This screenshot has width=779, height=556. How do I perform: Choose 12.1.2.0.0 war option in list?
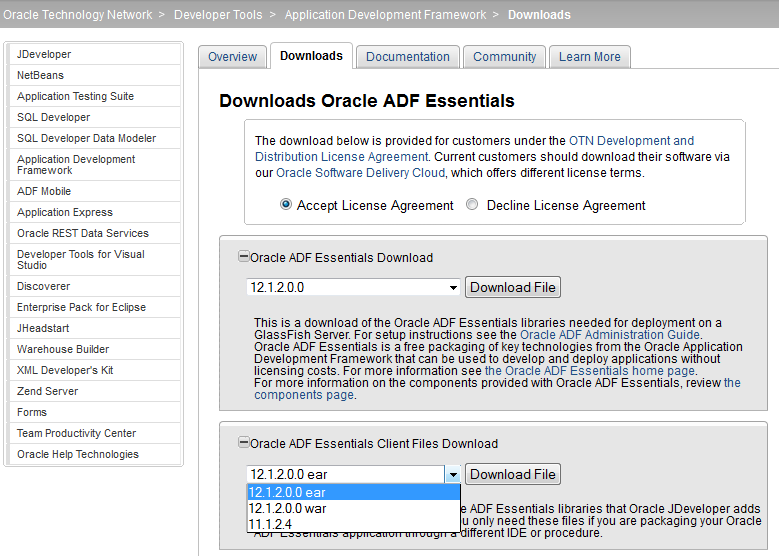click(353, 508)
